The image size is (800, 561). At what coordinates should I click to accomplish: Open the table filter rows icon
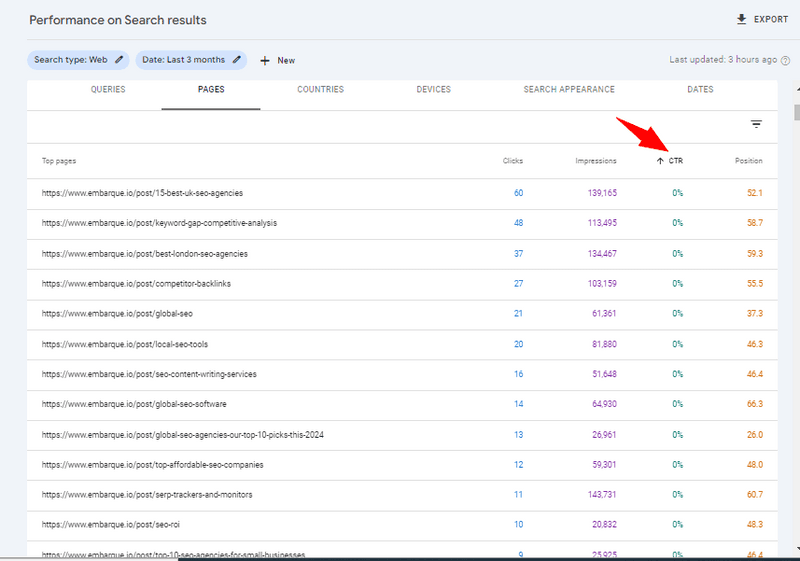point(756,124)
